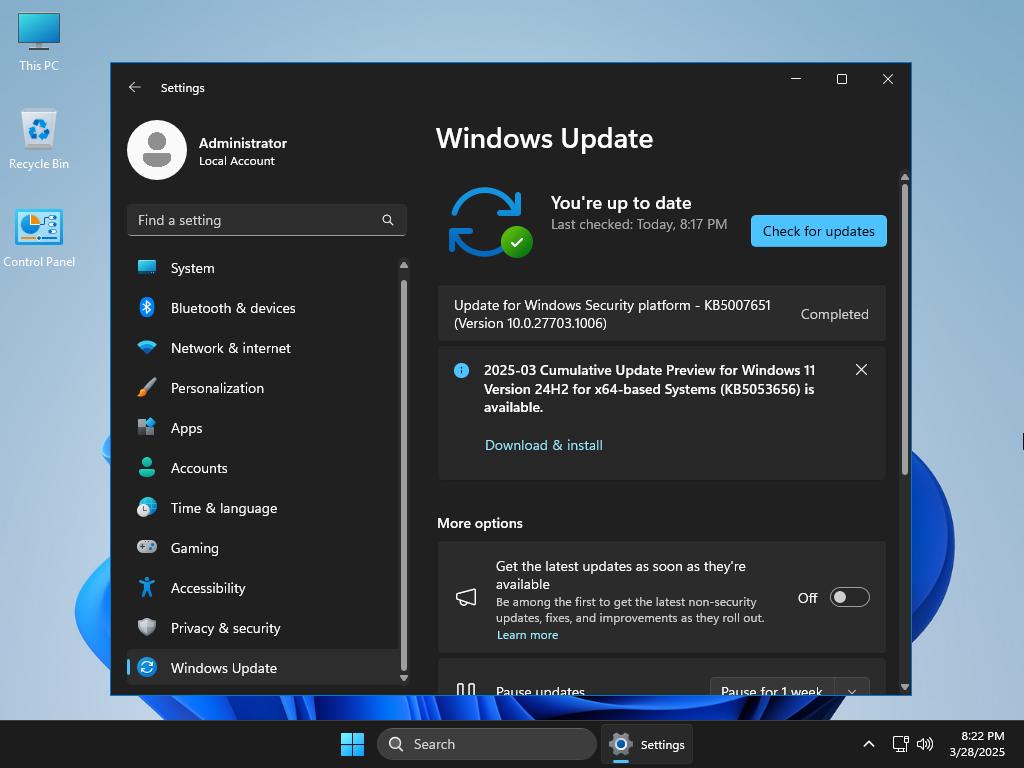This screenshot has height=768, width=1024.
Task: Click the info icon beside cumulative update notice
Action: point(461,370)
